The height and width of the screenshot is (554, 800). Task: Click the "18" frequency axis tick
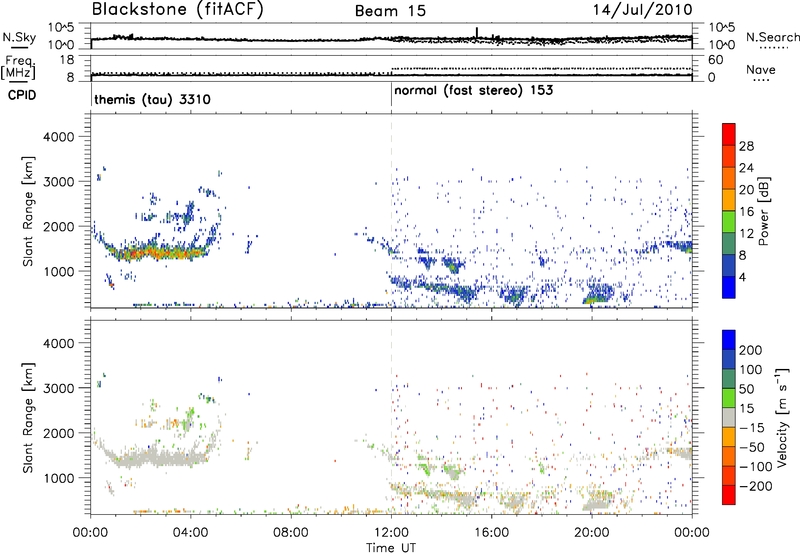(x=67, y=60)
